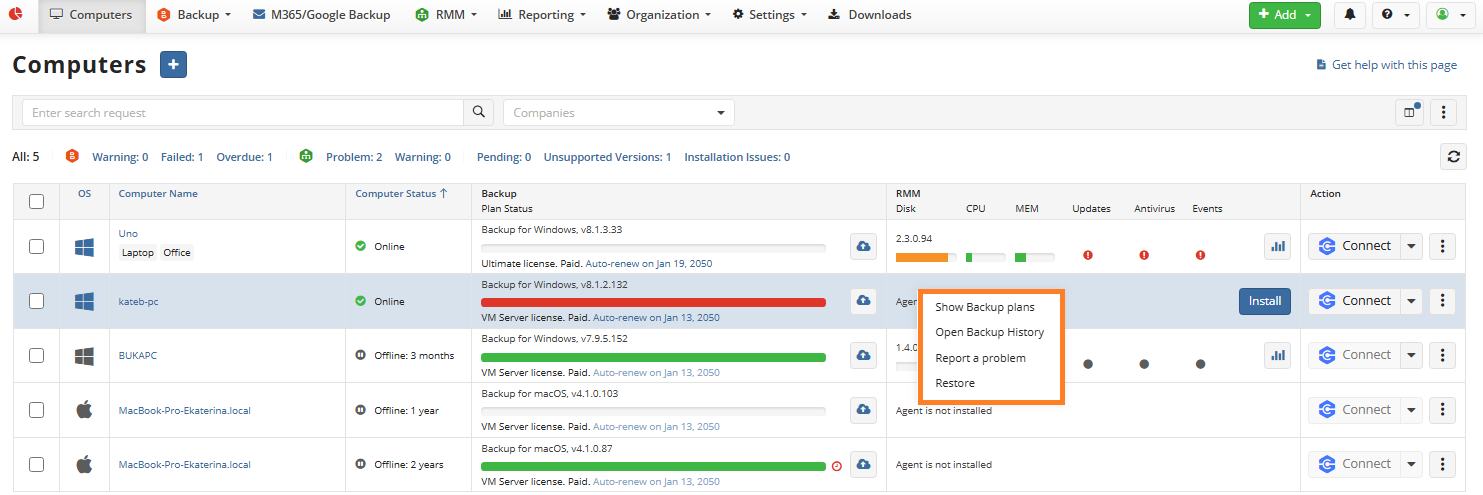Click backup cloud icon for offline 1 year MacBook
1483x495 pixels.
(863, 410)
